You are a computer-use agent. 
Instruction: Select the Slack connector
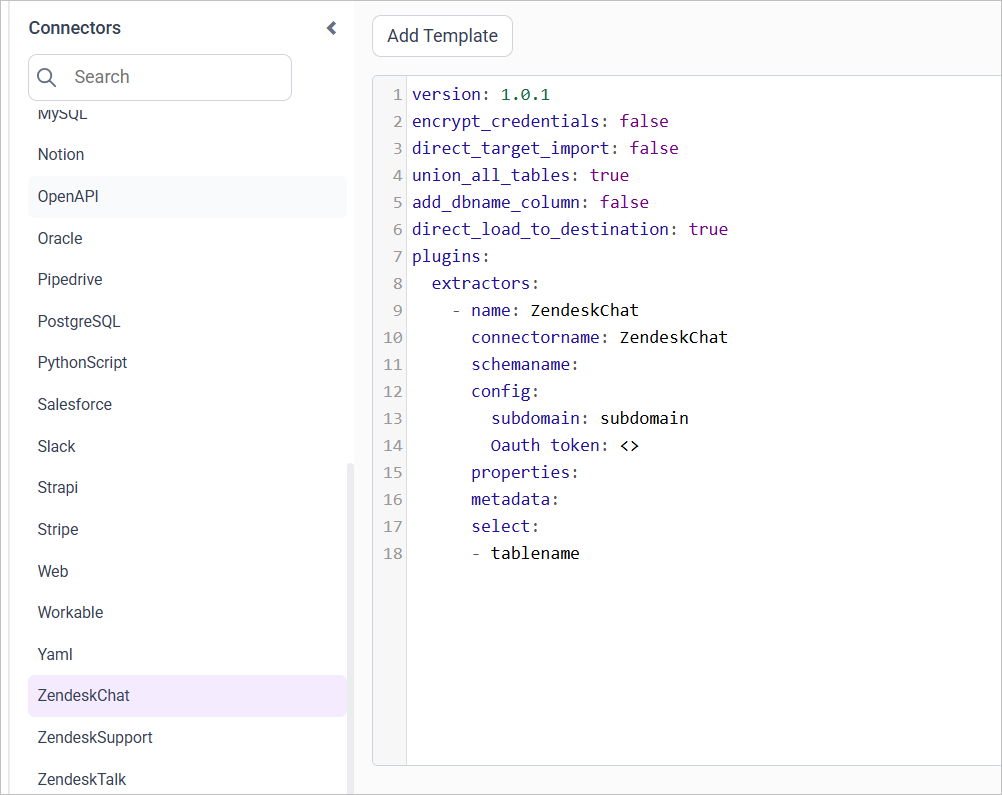click(56, 446)
